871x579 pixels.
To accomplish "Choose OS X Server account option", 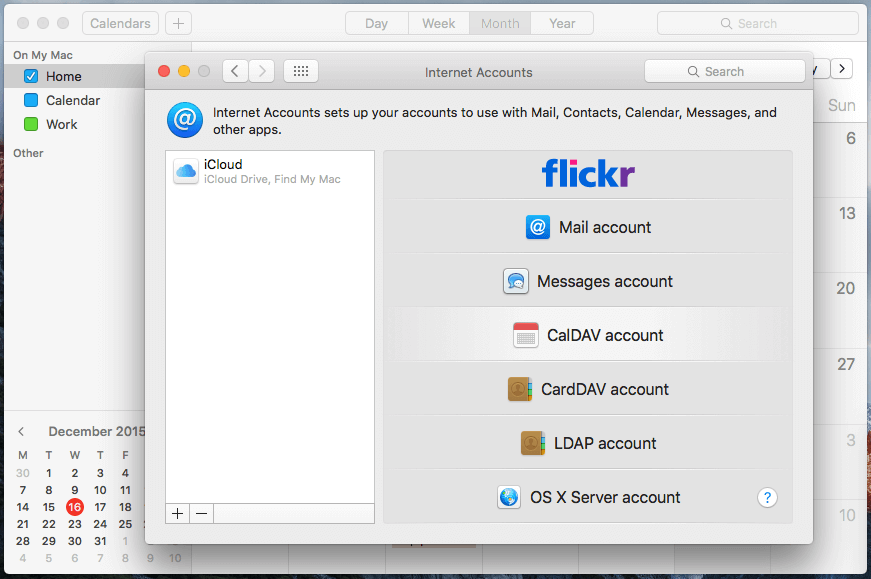I will pyautogui.click(x=588, y=497).
